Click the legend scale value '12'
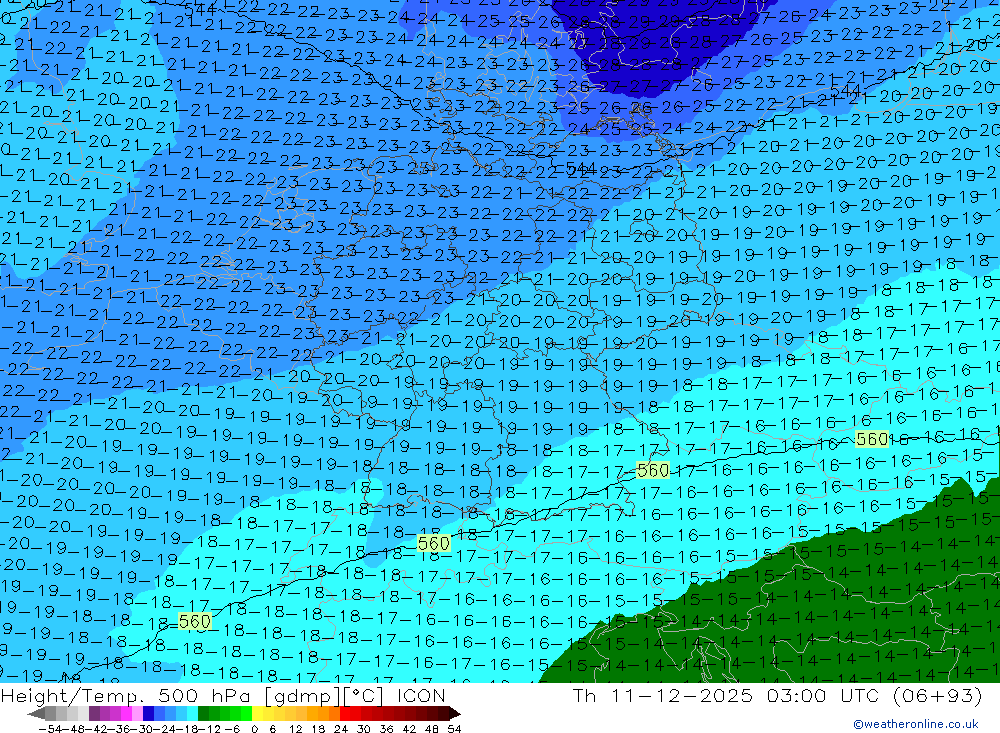1000x733 pixels. (x=295, y=729)
